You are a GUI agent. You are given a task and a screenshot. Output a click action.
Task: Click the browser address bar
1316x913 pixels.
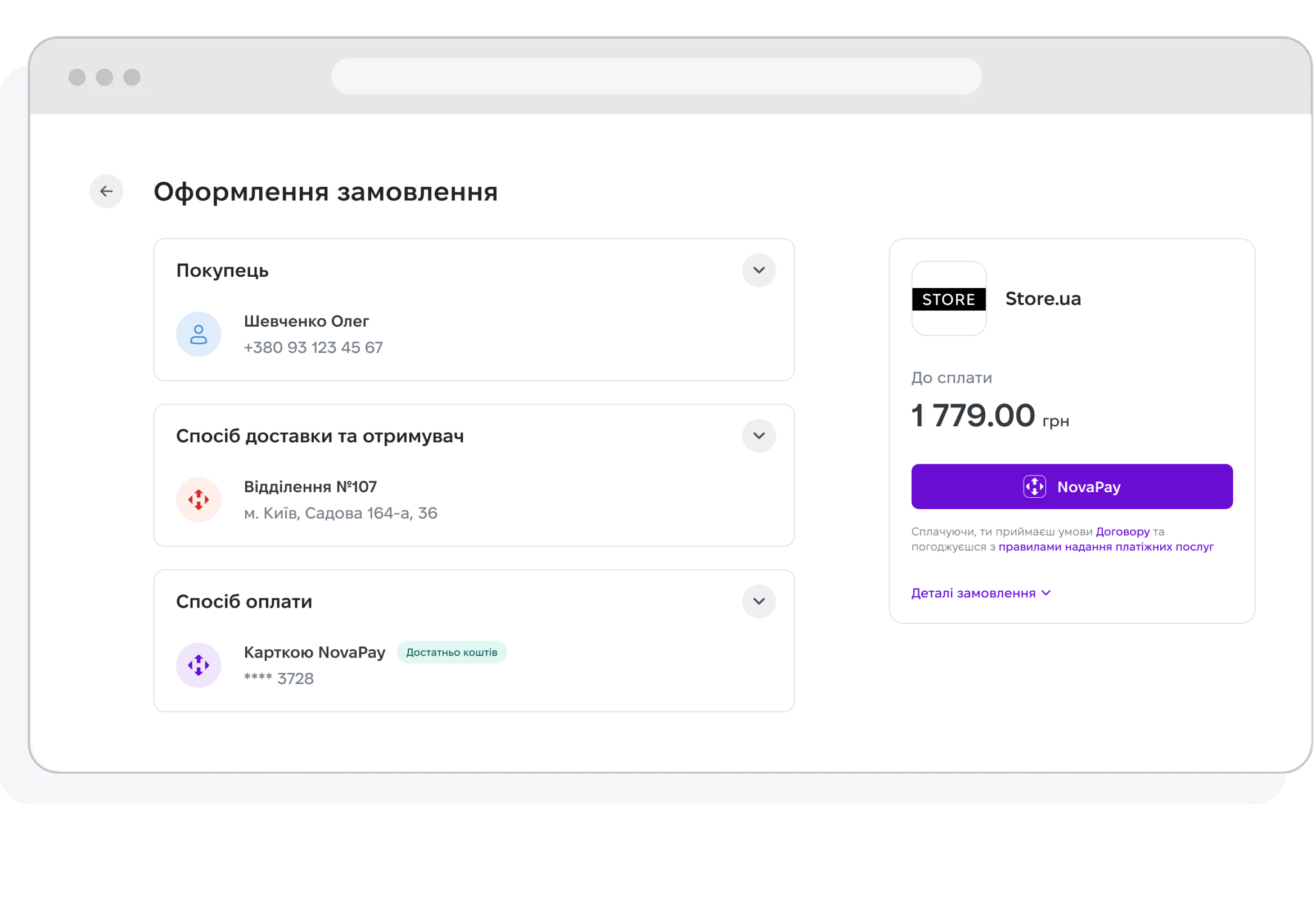[656, 76]
